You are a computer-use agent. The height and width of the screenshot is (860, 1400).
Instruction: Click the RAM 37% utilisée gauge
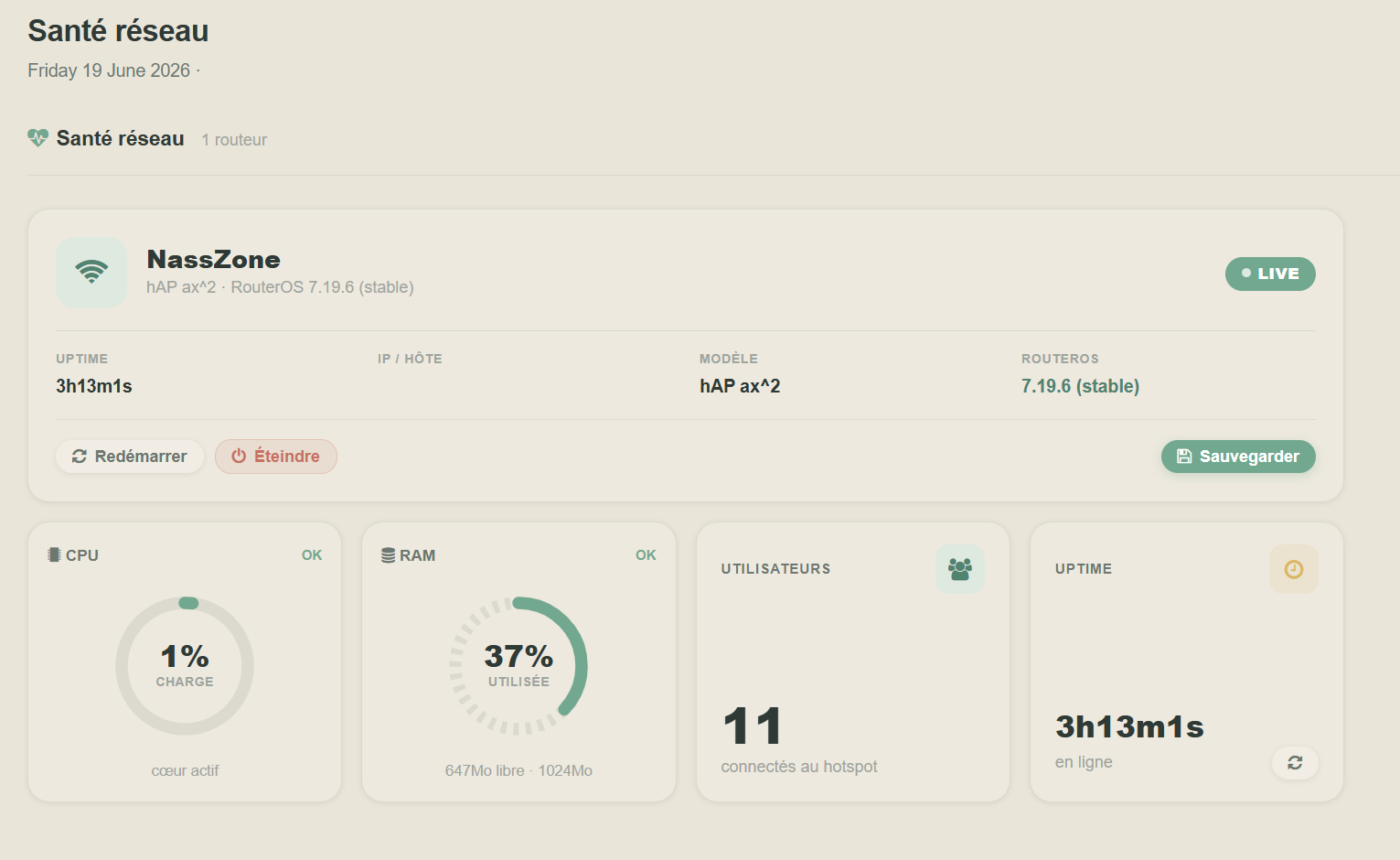click(518, 666)
